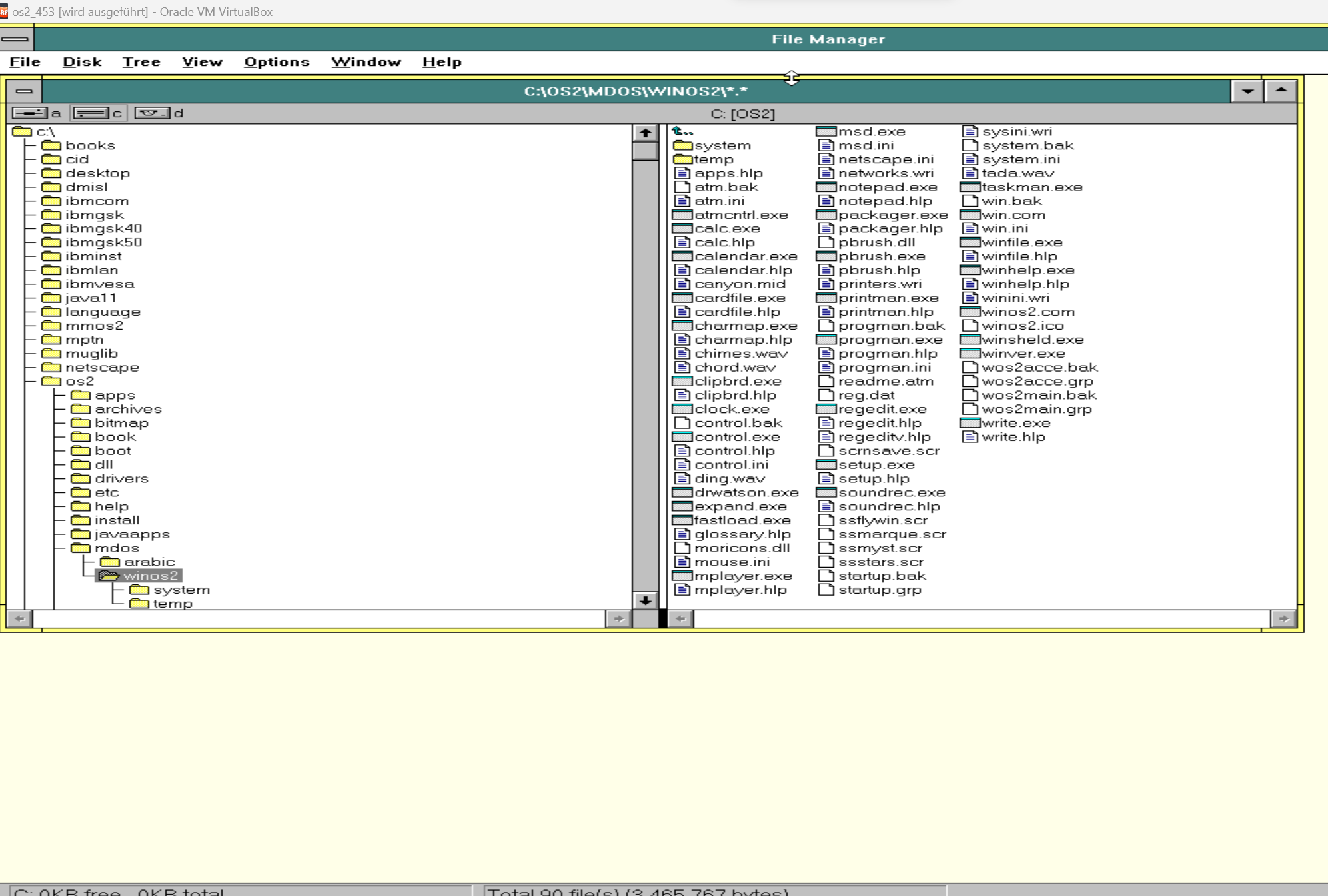Select the canyon.mid file icon
The image size is (1328, 896).
pos(682,284)
